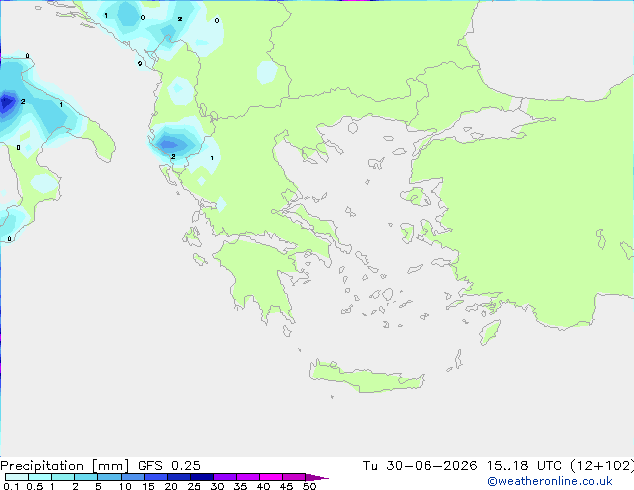Click the "0.5" legend scale value
This screenshot has height=490, width=634.
point(34,486)
